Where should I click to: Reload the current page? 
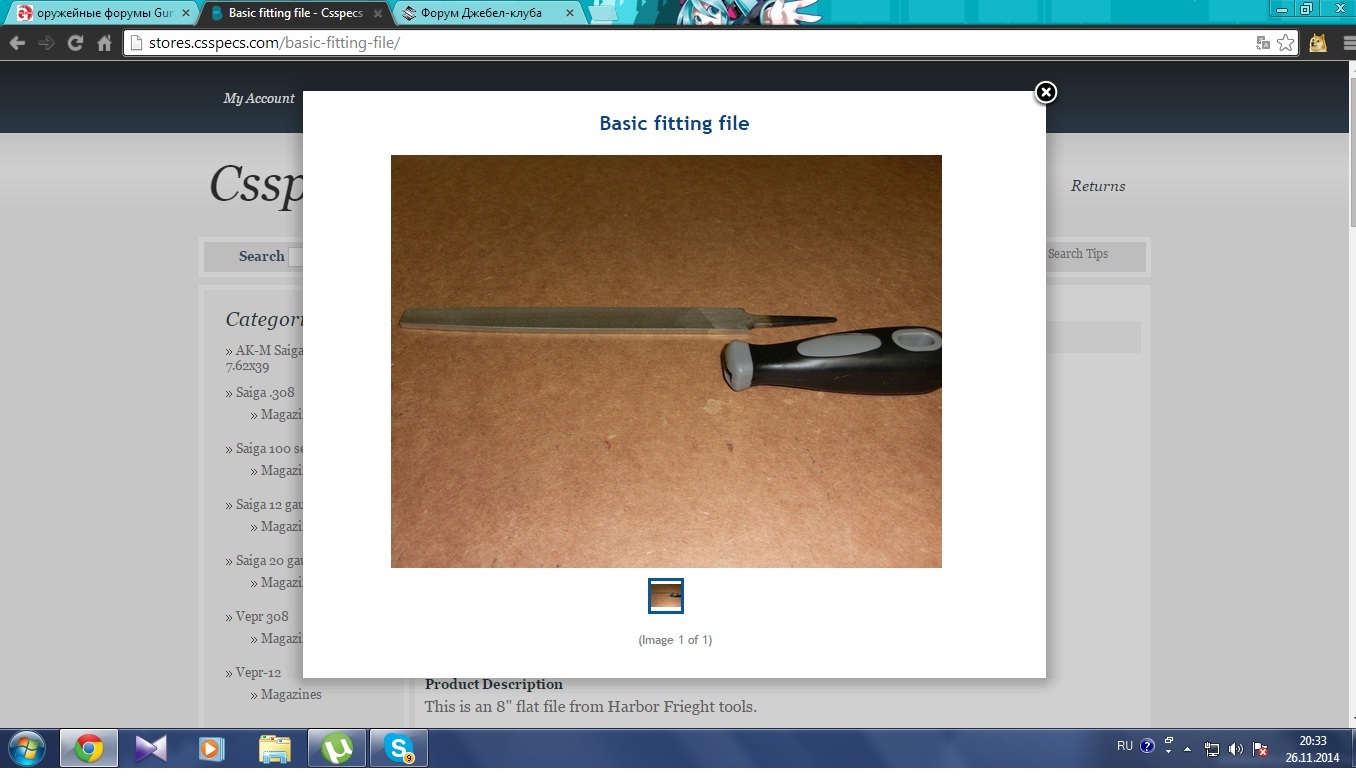tap(75, 43)
